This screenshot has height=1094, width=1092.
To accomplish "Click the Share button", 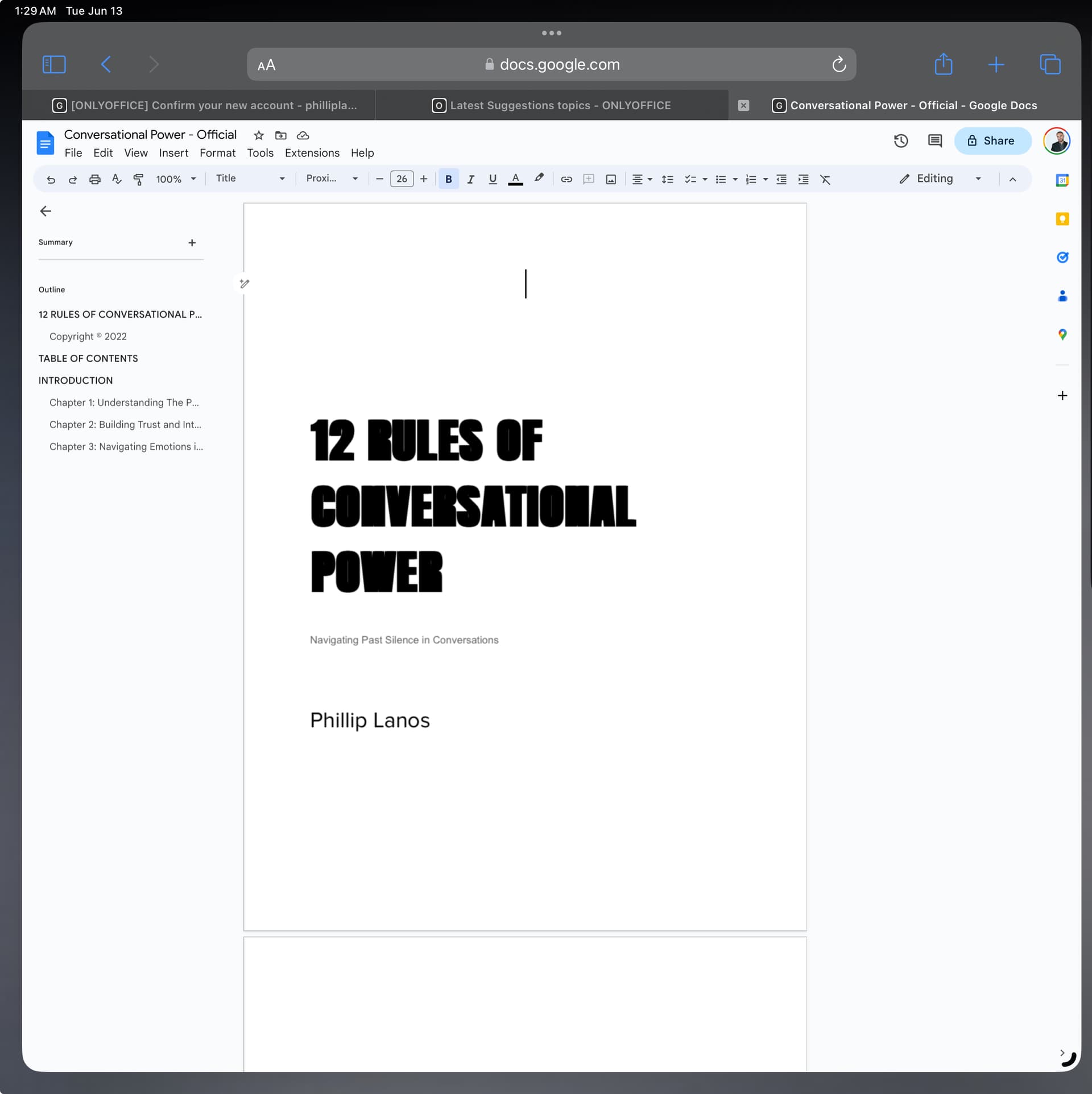I will coord(992,141).
